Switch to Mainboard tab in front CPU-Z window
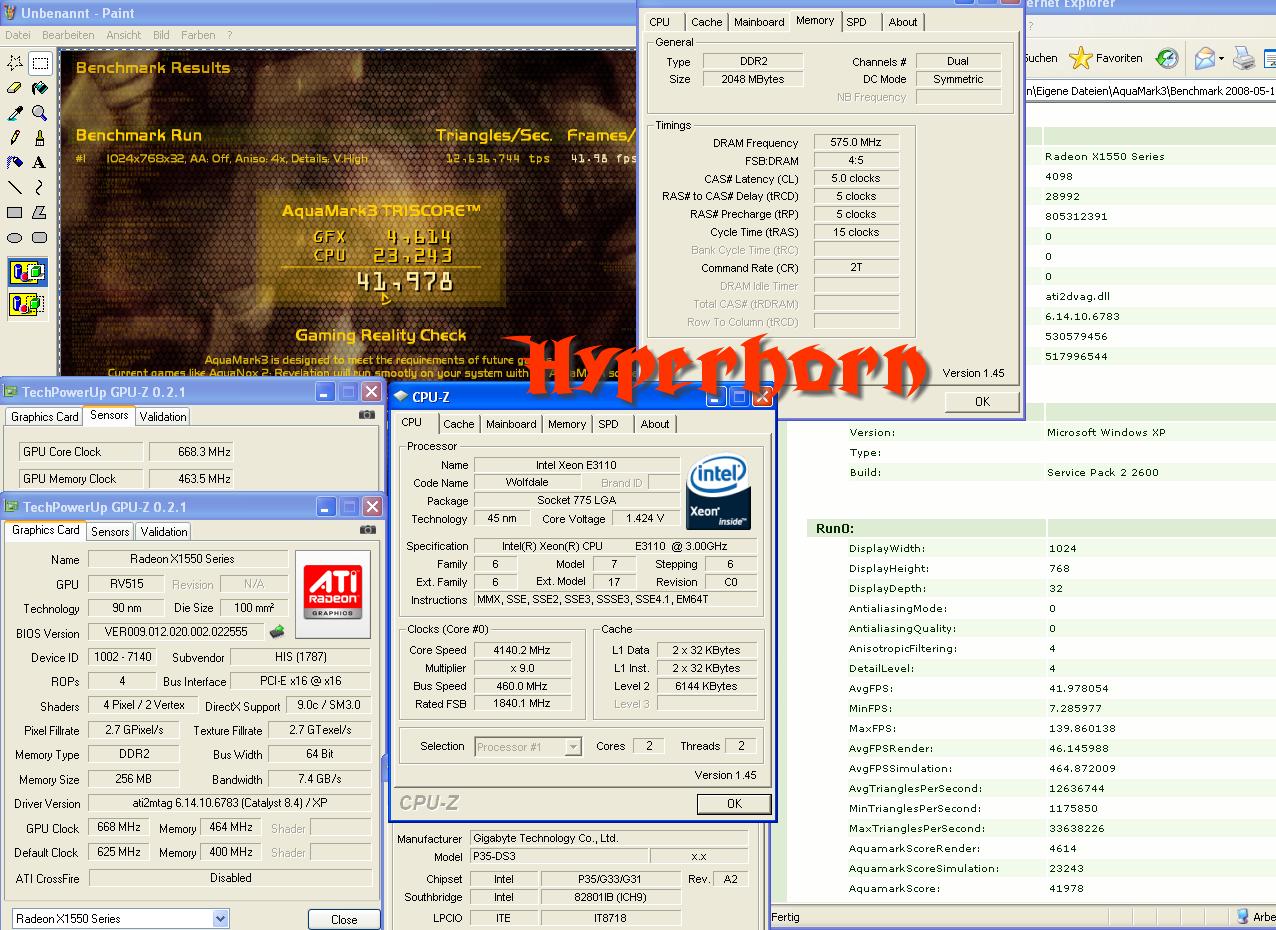Viewport: 1276px width, 930px height. click(x=511, y=424)
